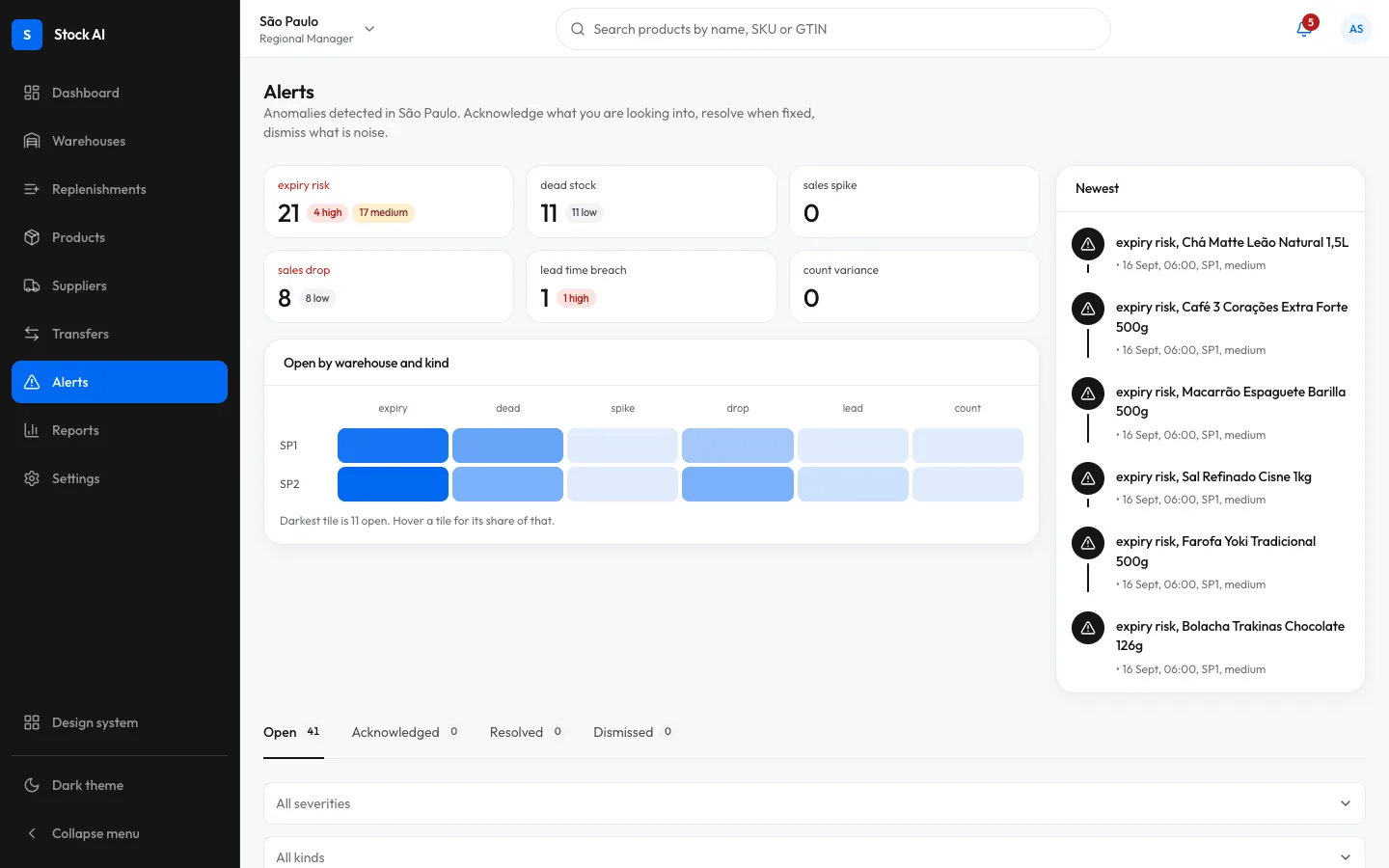The image size is (1389, 868).
Task: Click the SP1 expiry heatmap tile
Action: click(x=393, y=446)
